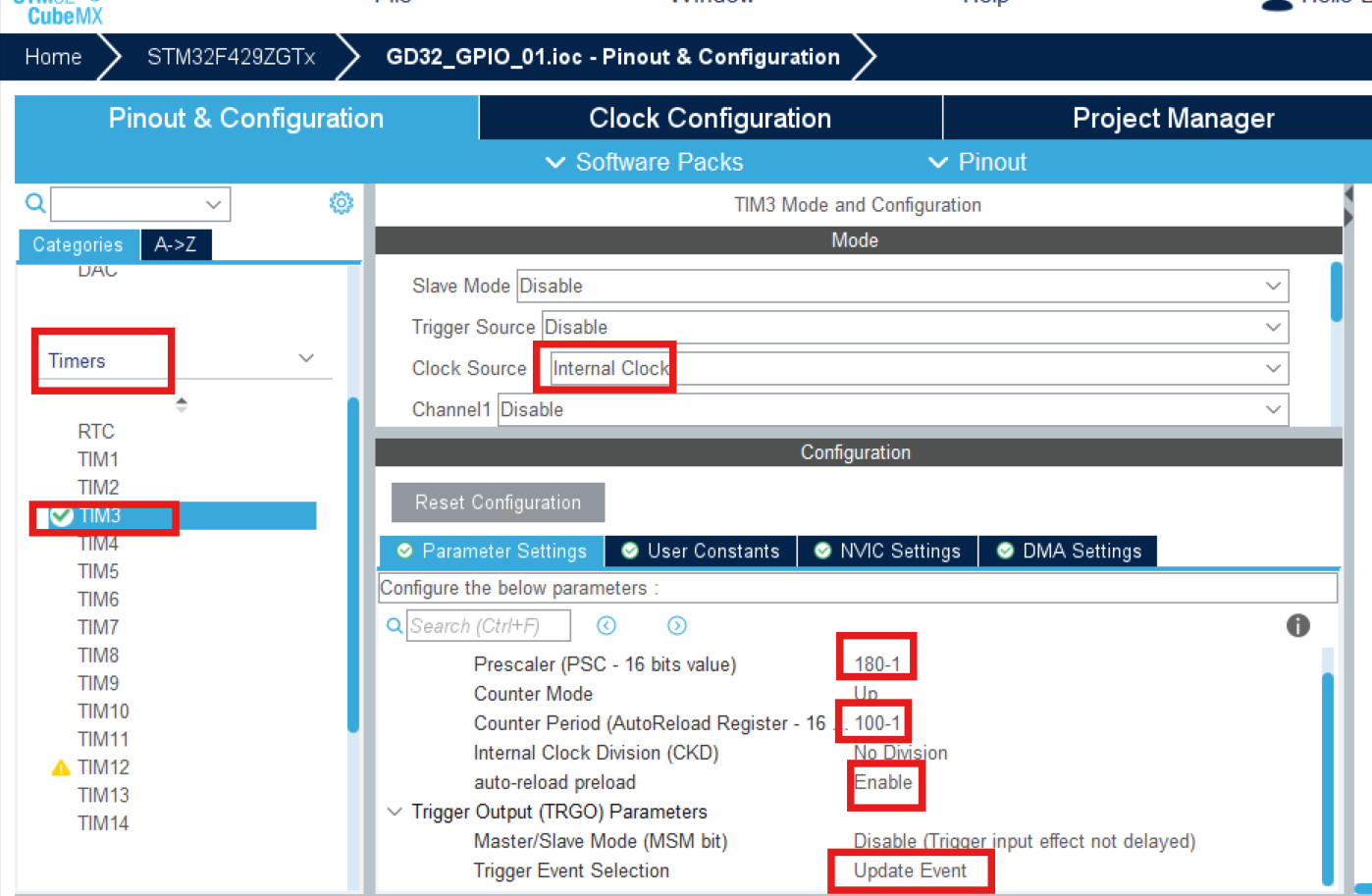Open the category search dropdown box

pyautogui.click(x=140, y=204)
